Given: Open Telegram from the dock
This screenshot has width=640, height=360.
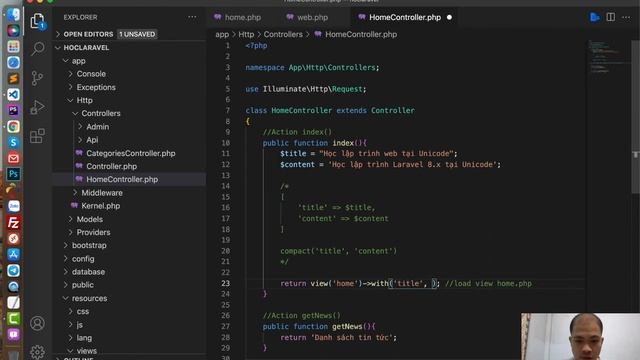Looking at the screenshot, I should point(13,271).
